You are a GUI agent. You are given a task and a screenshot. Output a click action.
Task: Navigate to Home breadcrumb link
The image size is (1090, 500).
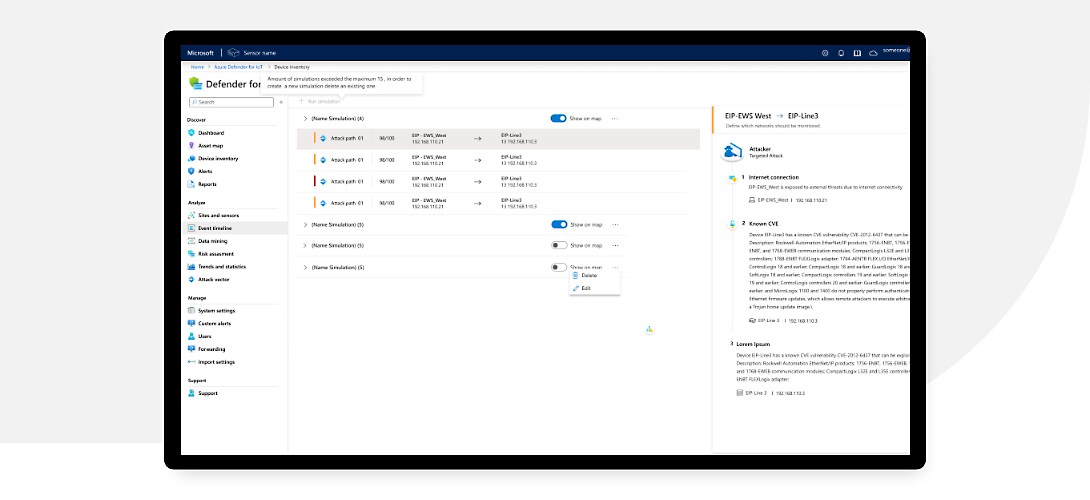click(x=197, y=66)
